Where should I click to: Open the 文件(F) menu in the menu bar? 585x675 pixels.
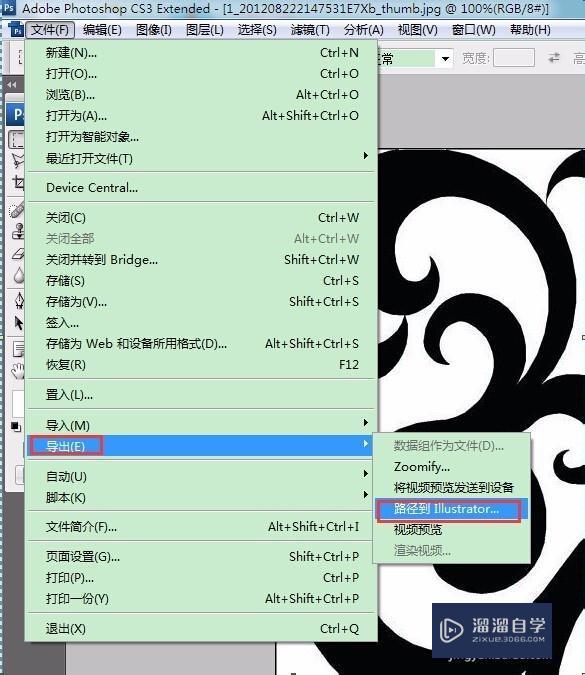point(50,30)
